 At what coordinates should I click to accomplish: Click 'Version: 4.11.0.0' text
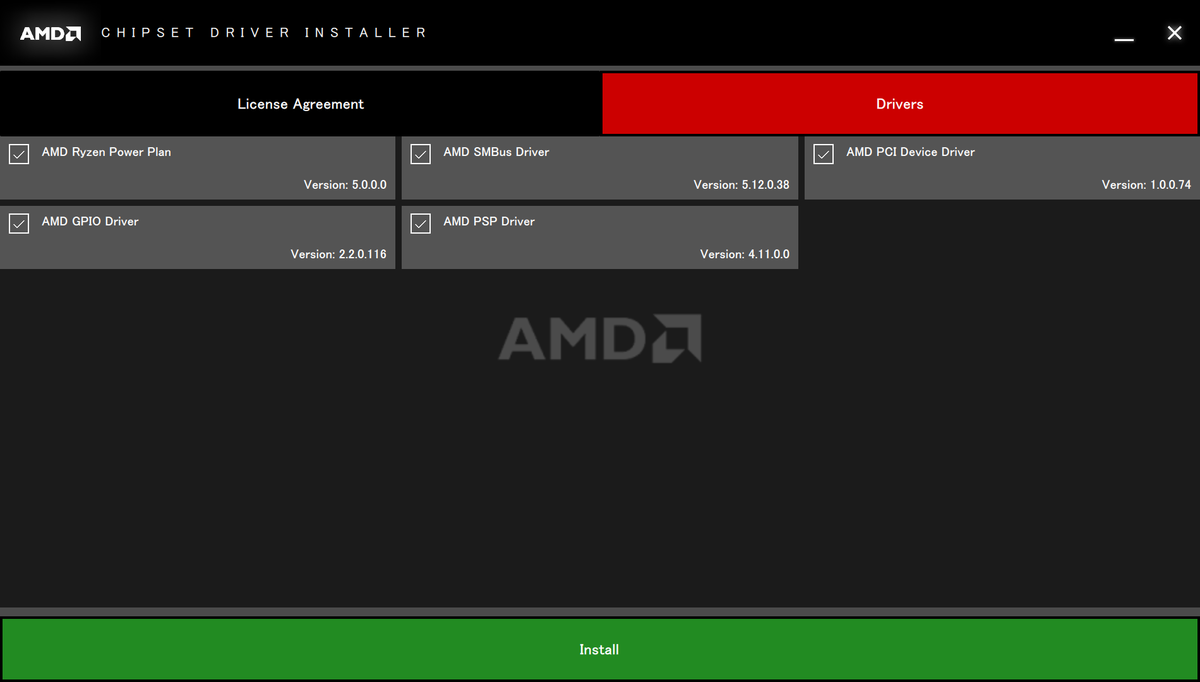[x=744, y=254]
